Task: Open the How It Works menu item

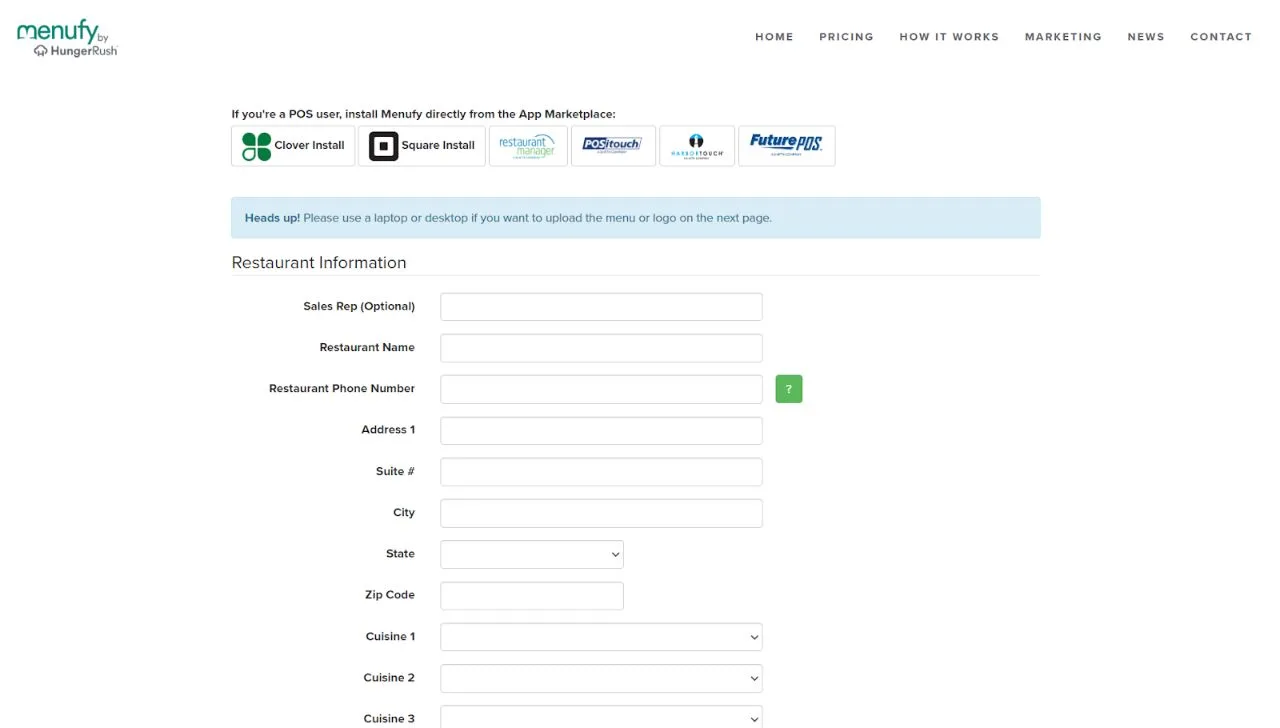Action: pos(949,37)
